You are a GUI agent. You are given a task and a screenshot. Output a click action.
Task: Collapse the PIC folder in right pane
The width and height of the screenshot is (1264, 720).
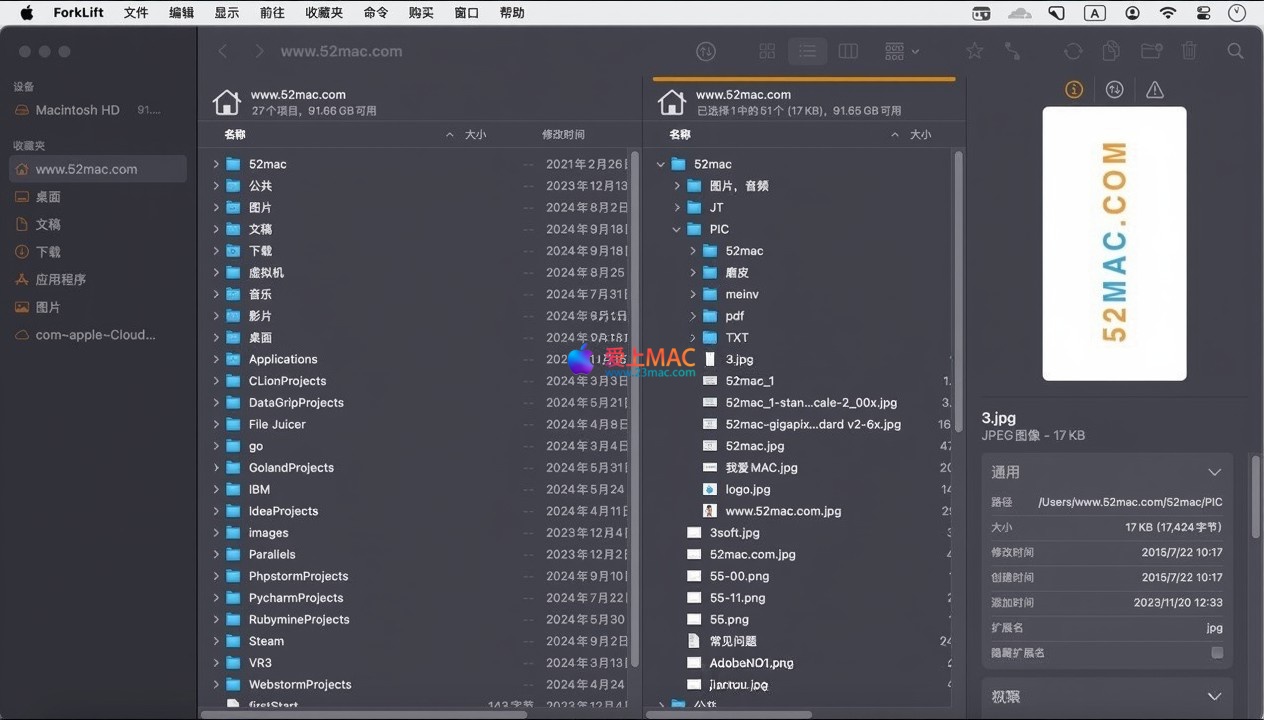tap(677, 229)
